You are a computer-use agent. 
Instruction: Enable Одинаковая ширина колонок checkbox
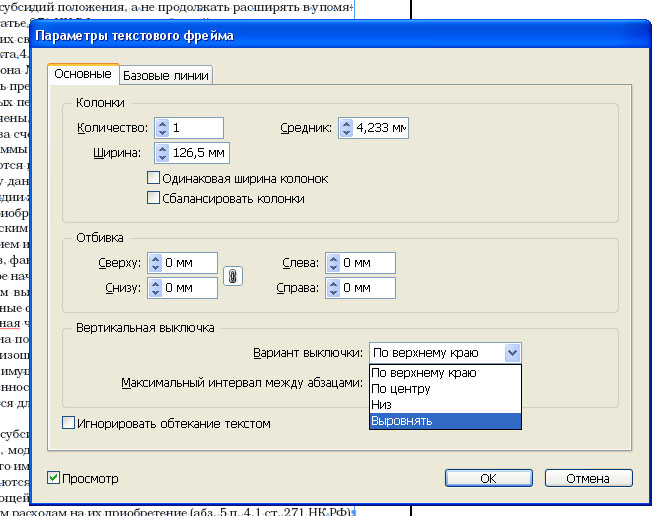153,178
